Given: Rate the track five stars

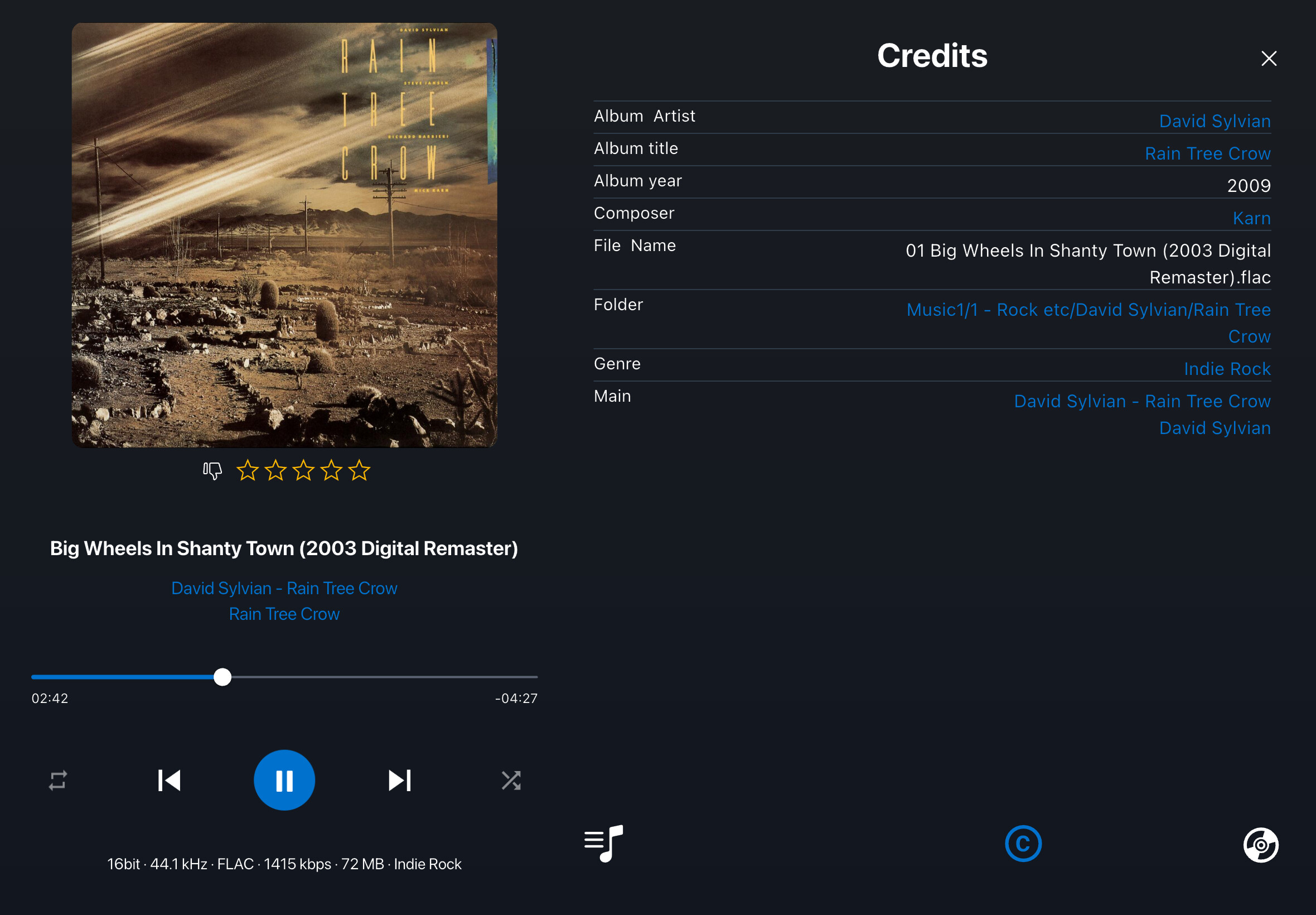Looking at the screenshot, I should click(359, 470).
